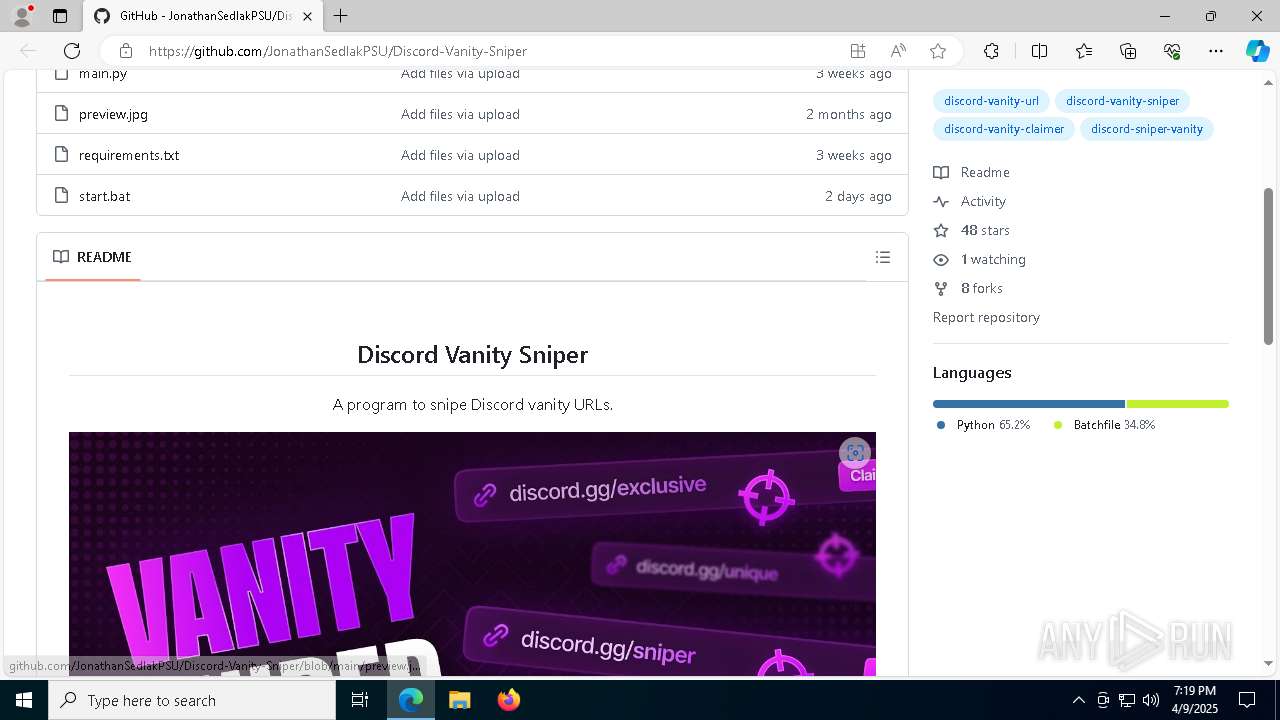Click the scrollbar down arrow
Screen dimensions: 1280x720
click(1268, 663)
